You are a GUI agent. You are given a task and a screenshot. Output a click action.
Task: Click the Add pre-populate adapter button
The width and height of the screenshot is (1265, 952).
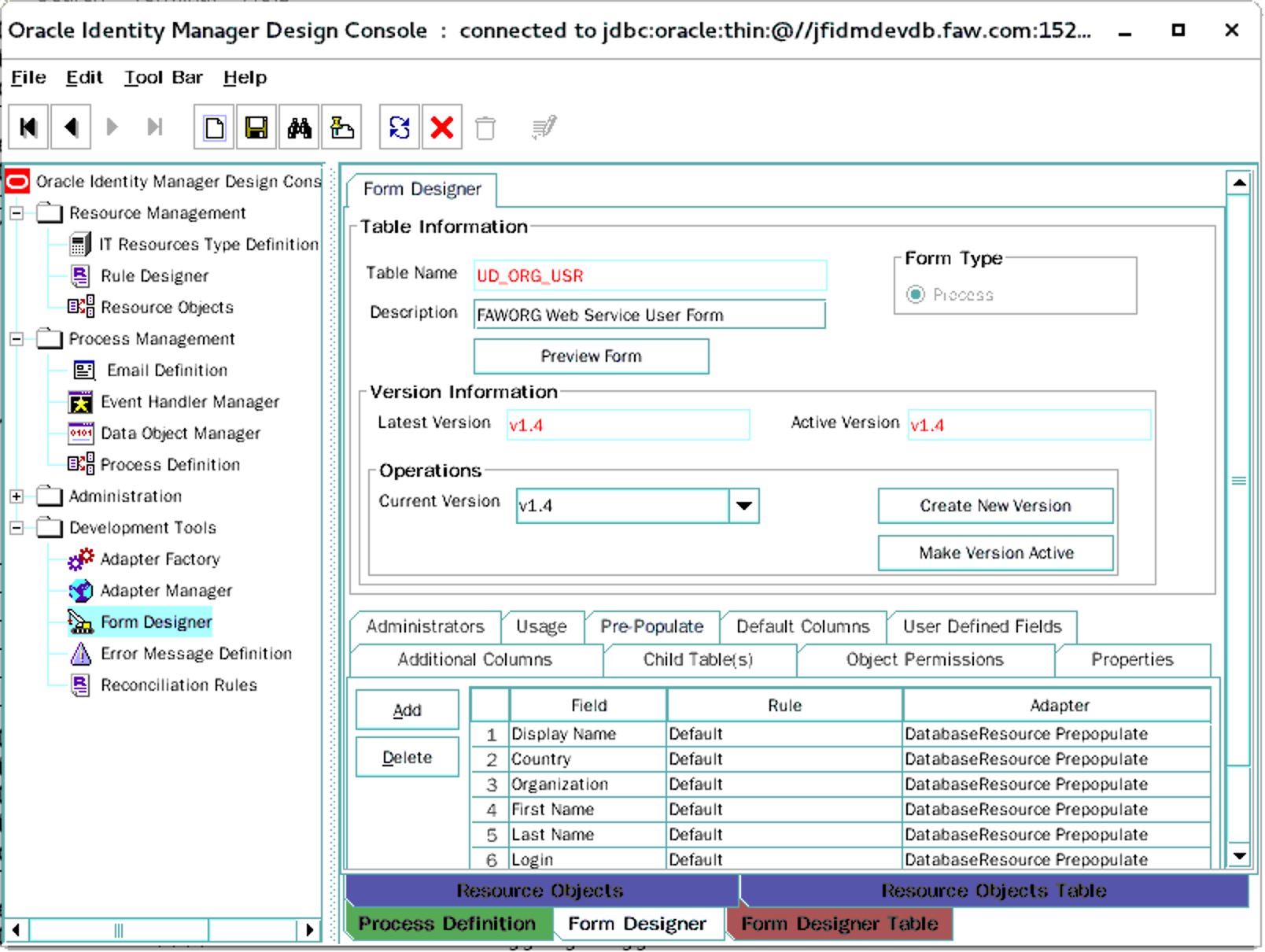pyautogui.click(x=408, y=710)
